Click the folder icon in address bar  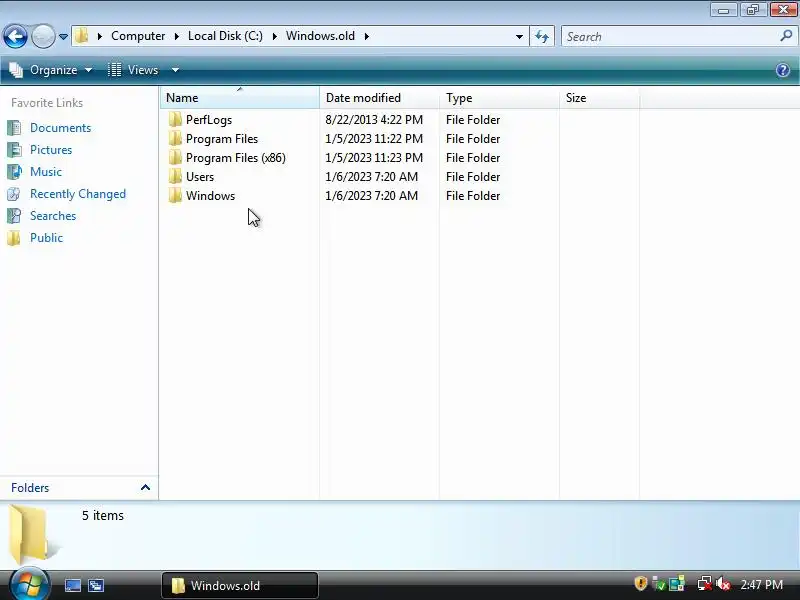click(x=81, y=36)
